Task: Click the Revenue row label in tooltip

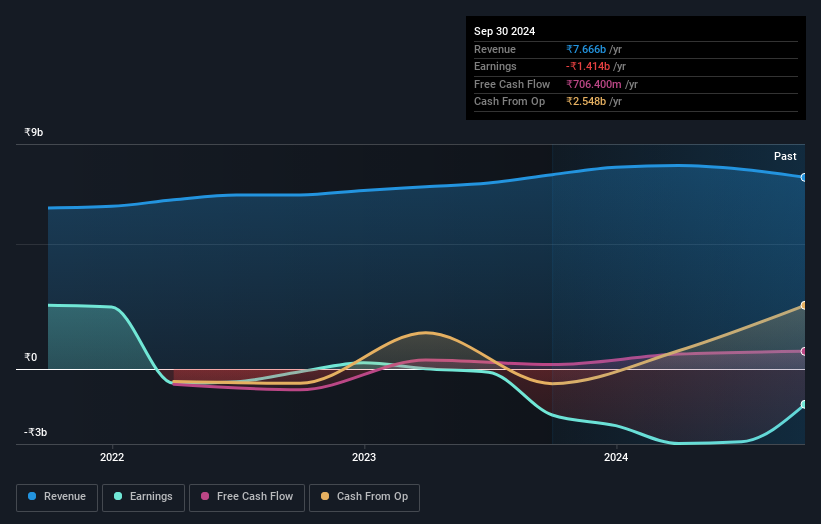Action: click(x=495, y=49)
